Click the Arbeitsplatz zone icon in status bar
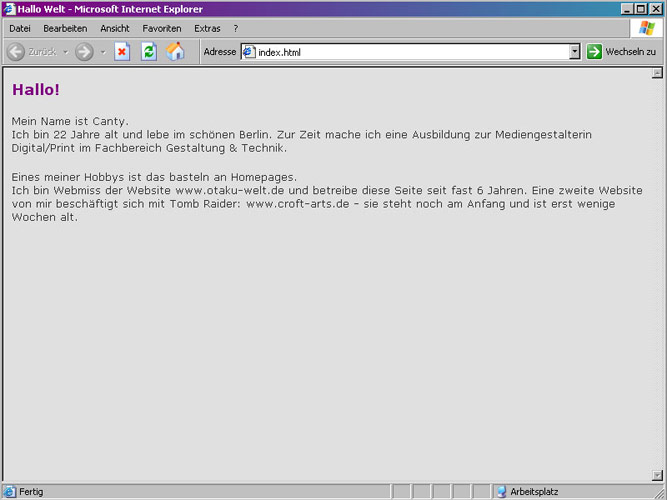667x500 pixels. 502,491
